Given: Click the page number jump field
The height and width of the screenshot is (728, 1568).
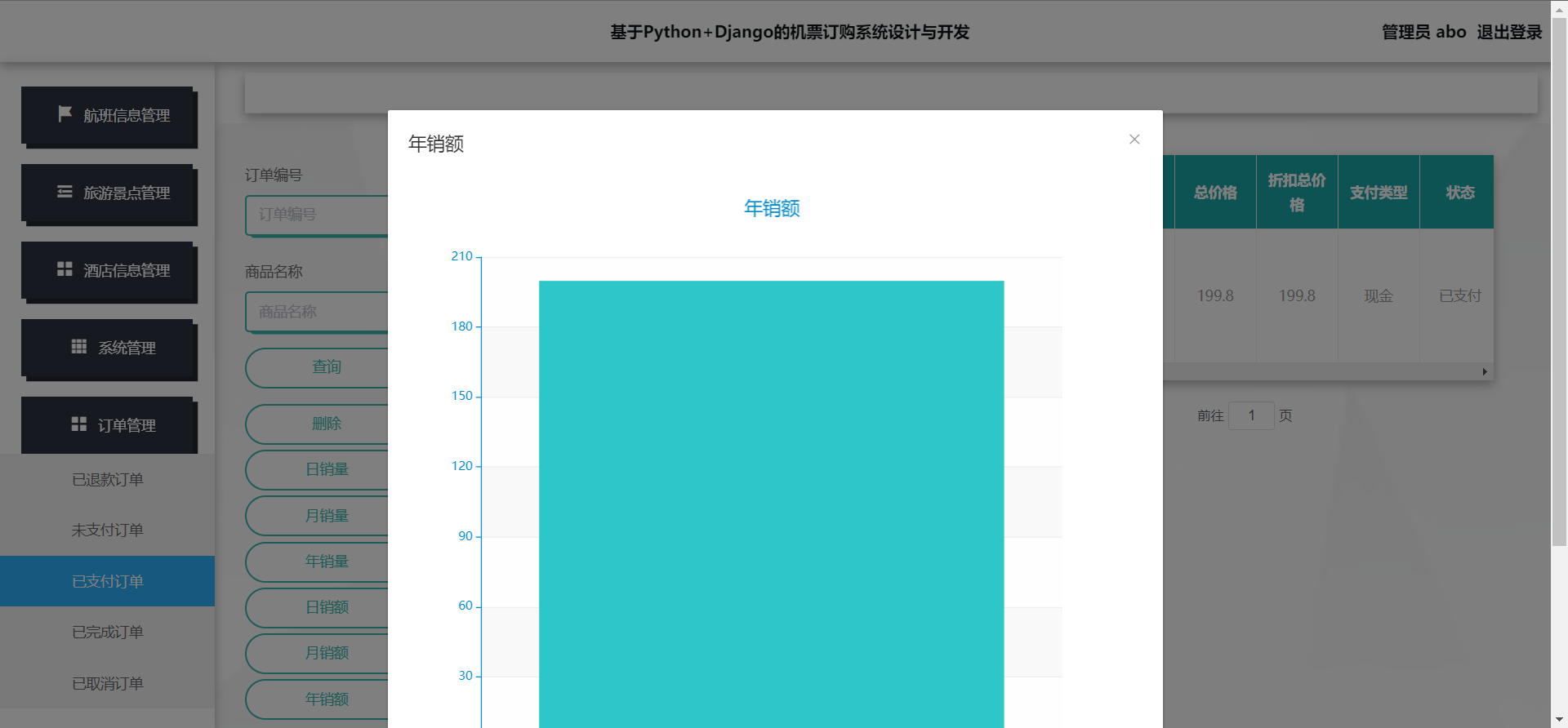Looking at the screenshot, I should [x=1251, y=415].
